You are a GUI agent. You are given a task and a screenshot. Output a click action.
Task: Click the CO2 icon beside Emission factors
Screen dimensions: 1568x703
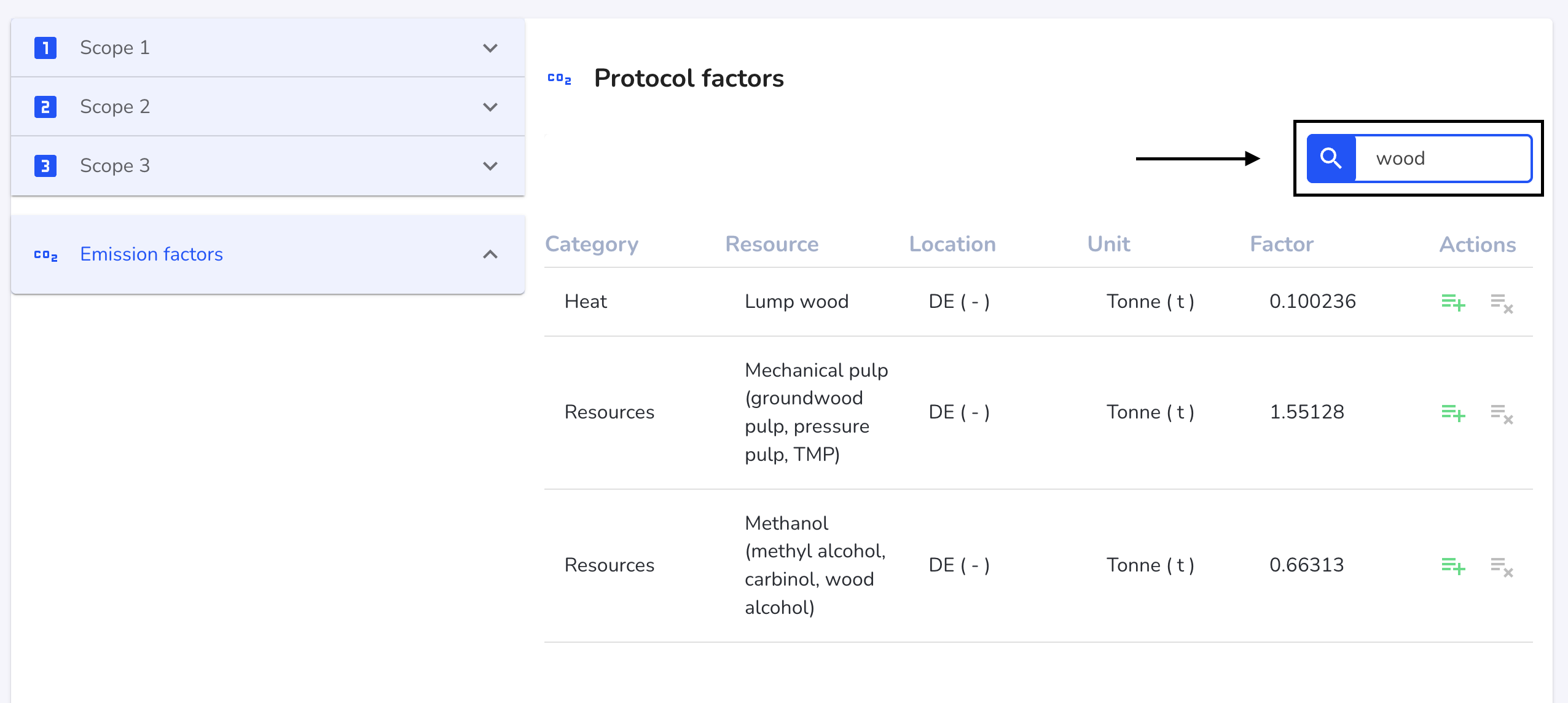pos(46,255)
